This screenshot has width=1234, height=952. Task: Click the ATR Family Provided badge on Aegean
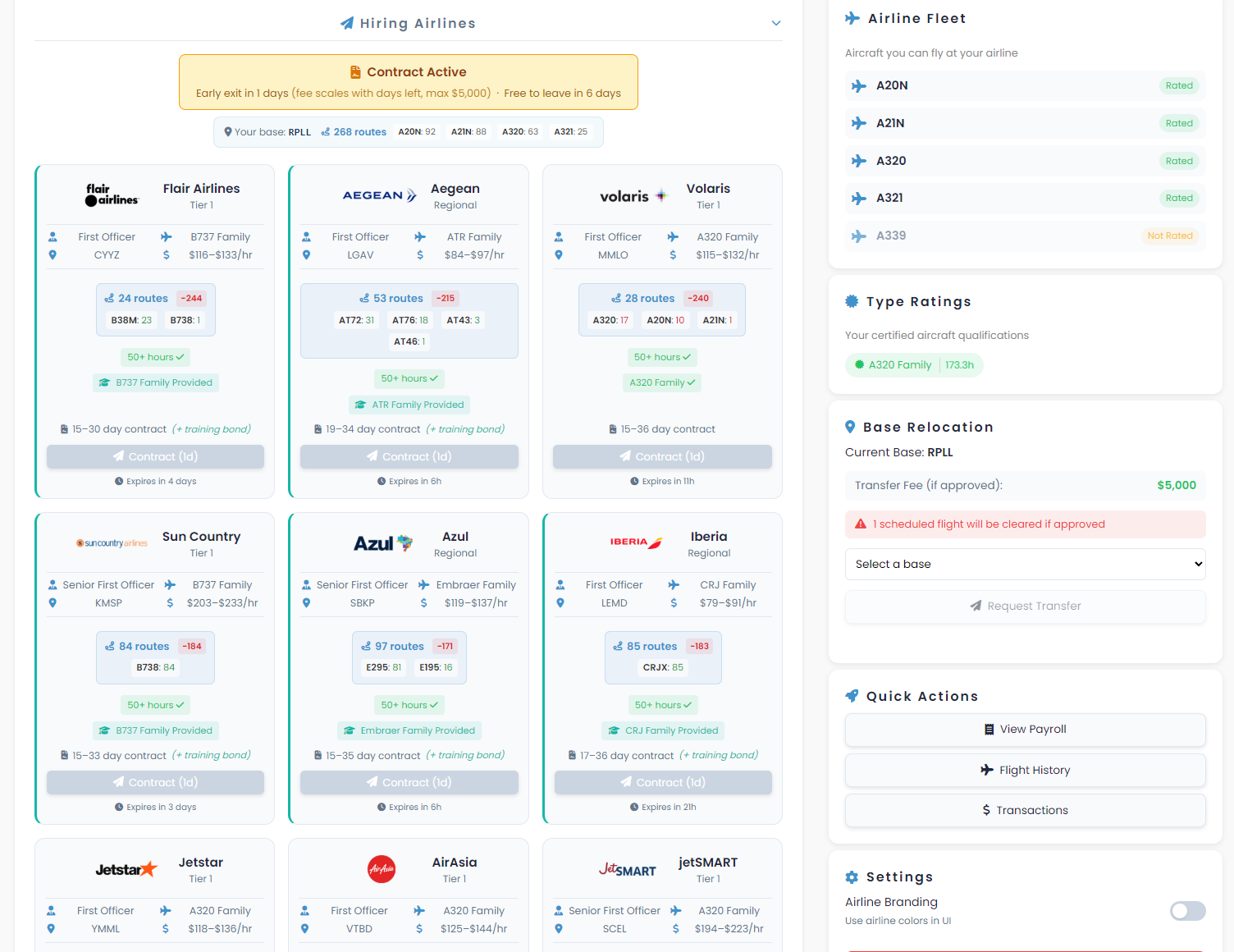409,405
